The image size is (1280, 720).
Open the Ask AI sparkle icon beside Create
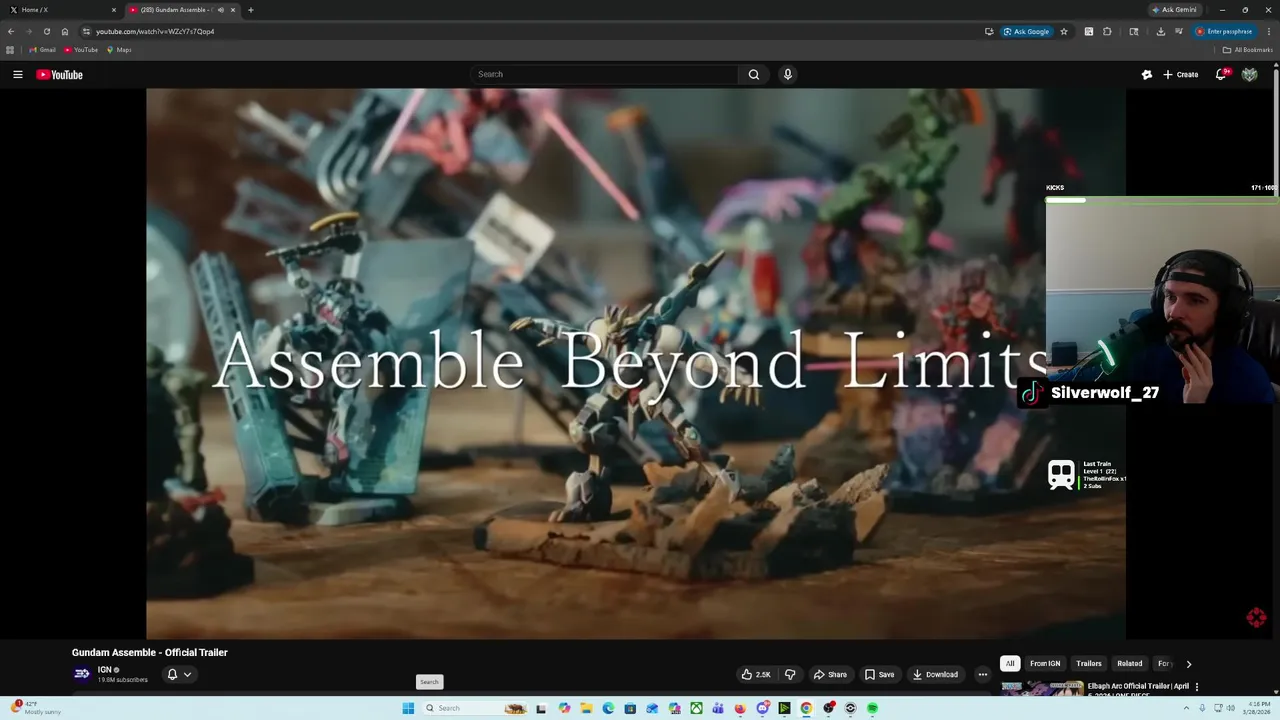[x=1147, y=74]
